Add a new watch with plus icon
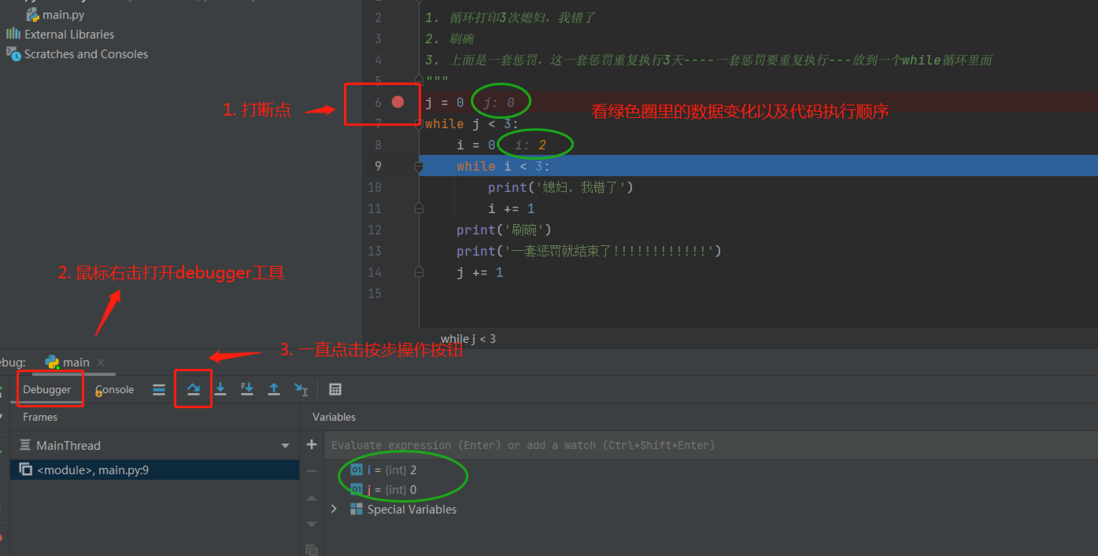The width and height of the screenshot is (1098, 556). [312, 445]
